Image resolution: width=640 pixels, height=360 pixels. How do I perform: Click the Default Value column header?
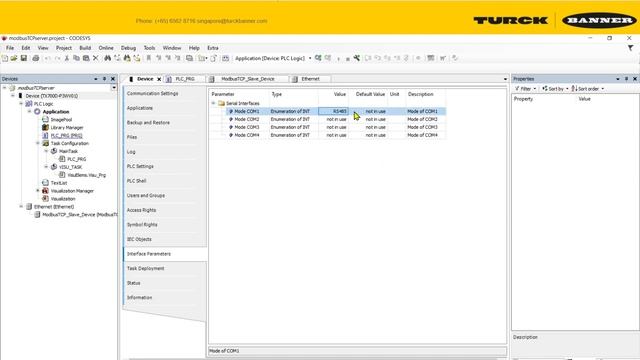coord(369,94)
